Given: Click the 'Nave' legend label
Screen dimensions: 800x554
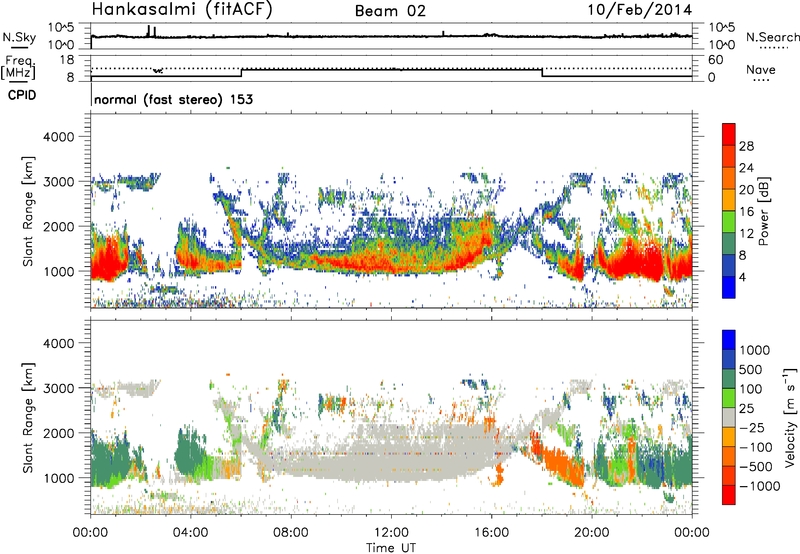Looking at the screenshot, I should click(761, 70).
